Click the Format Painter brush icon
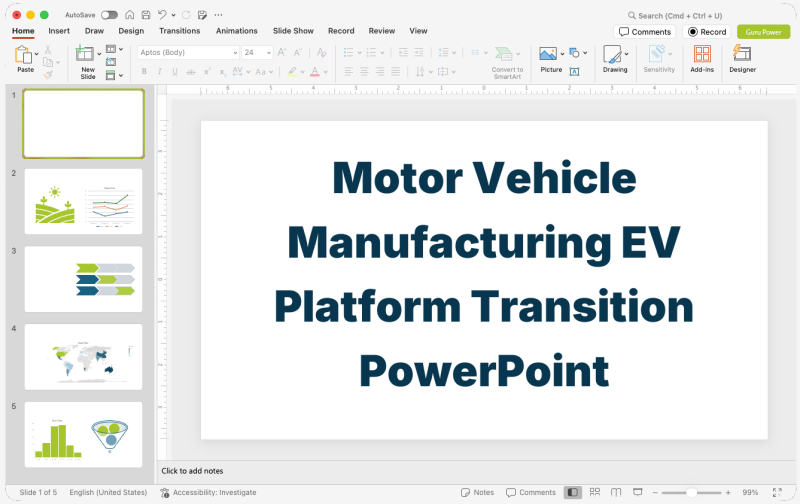The height and width of the screenshot is (504, 800). tap(48, 75)
